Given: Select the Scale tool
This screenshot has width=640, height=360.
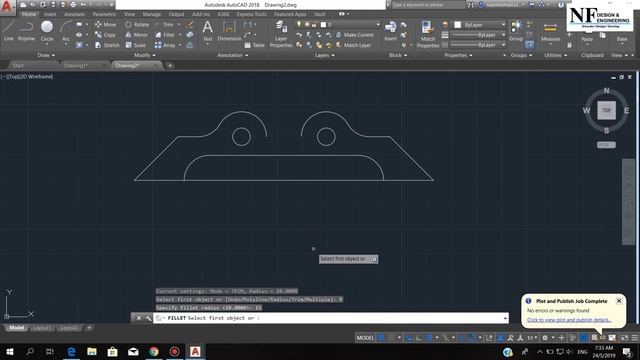Looking at the screenshot, I should [136, 45].
